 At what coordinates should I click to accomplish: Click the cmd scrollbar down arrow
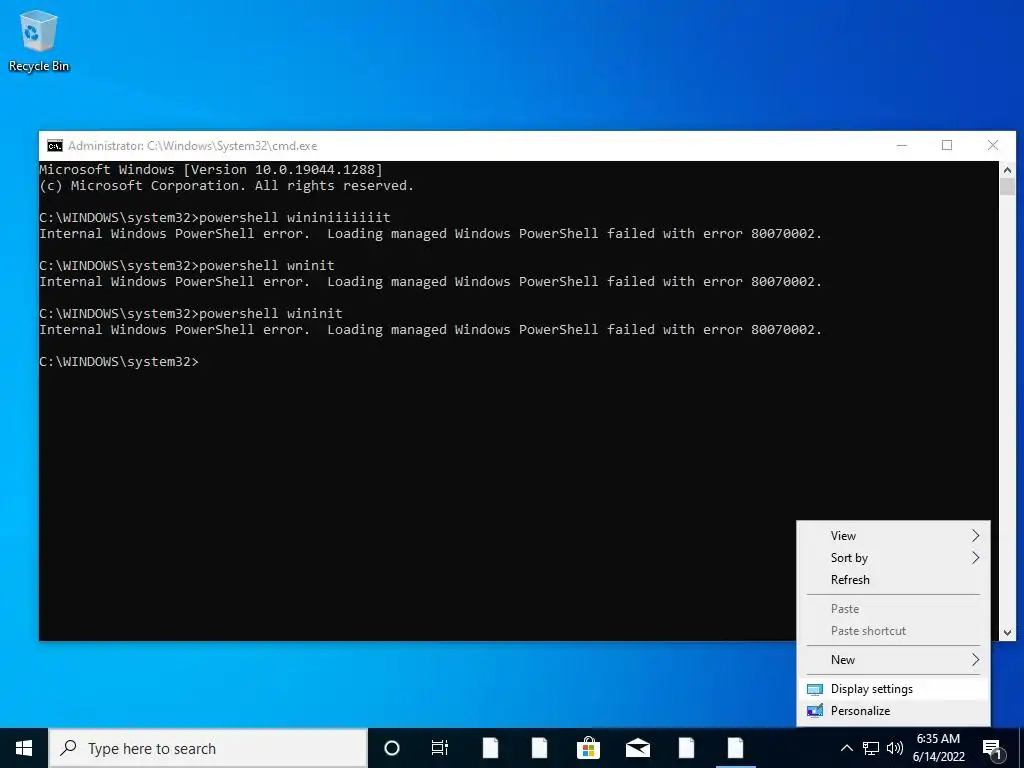point(1007,632)
